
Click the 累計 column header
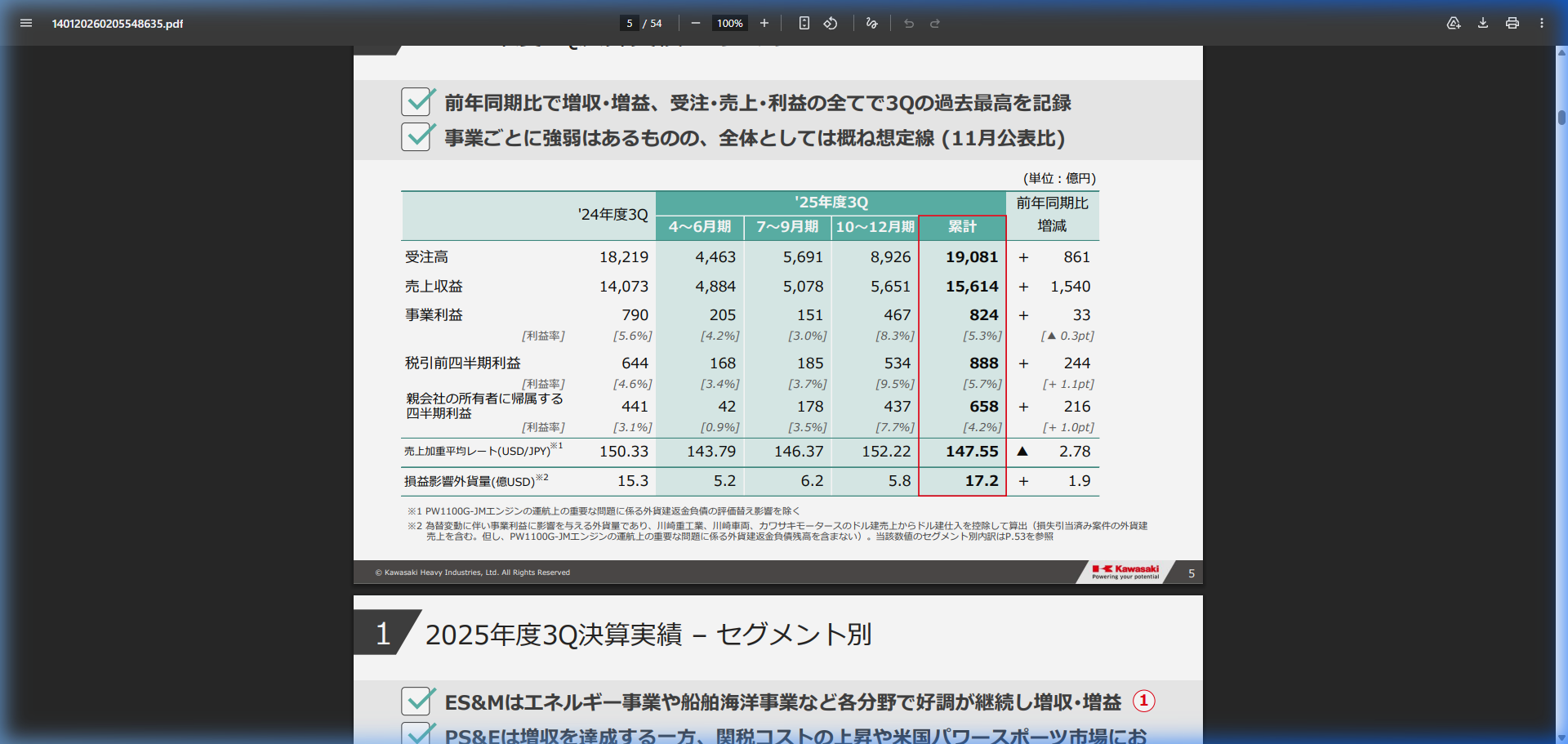962,227
